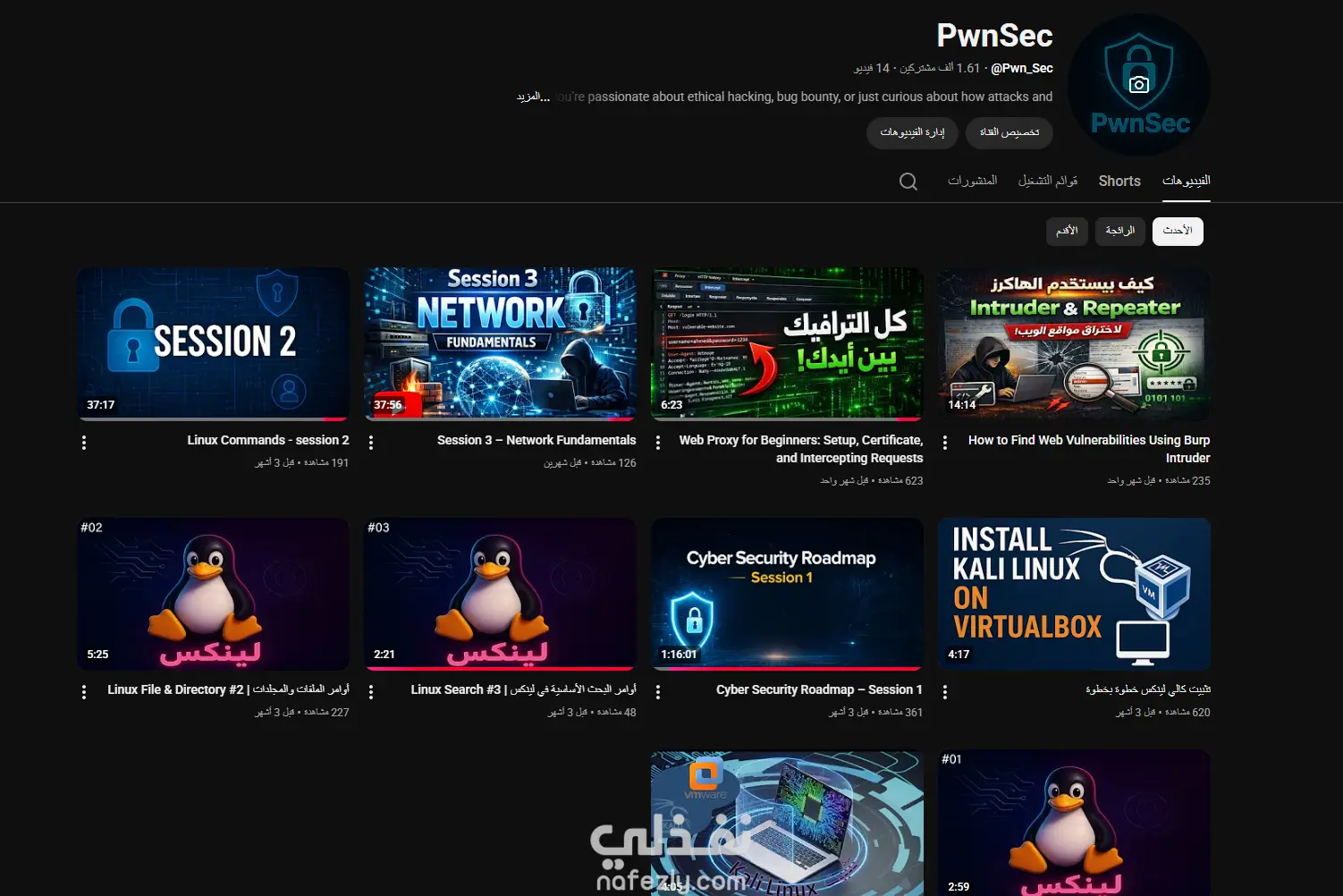
Task: Click the '14 فيديو' video count
Action: tap(872, 68)
